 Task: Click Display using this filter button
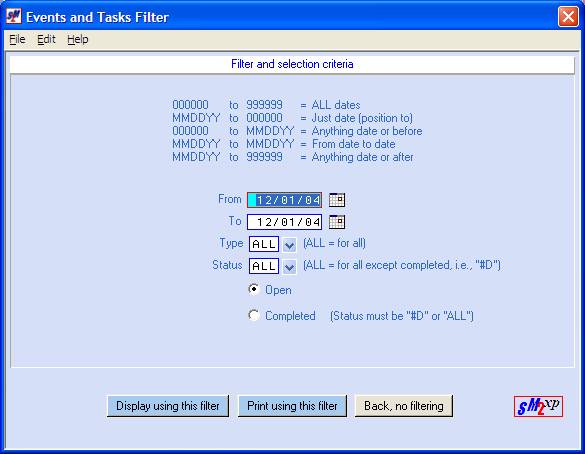click(168, 406)
